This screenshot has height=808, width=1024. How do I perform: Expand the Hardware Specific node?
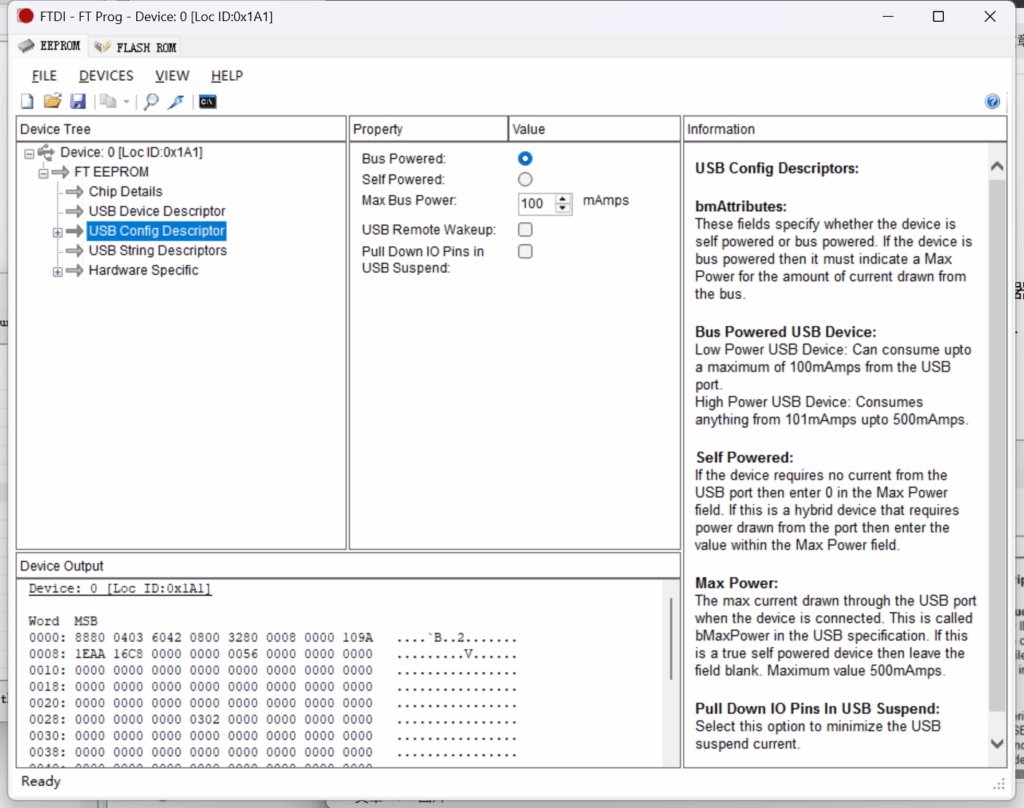pos(57,271)
